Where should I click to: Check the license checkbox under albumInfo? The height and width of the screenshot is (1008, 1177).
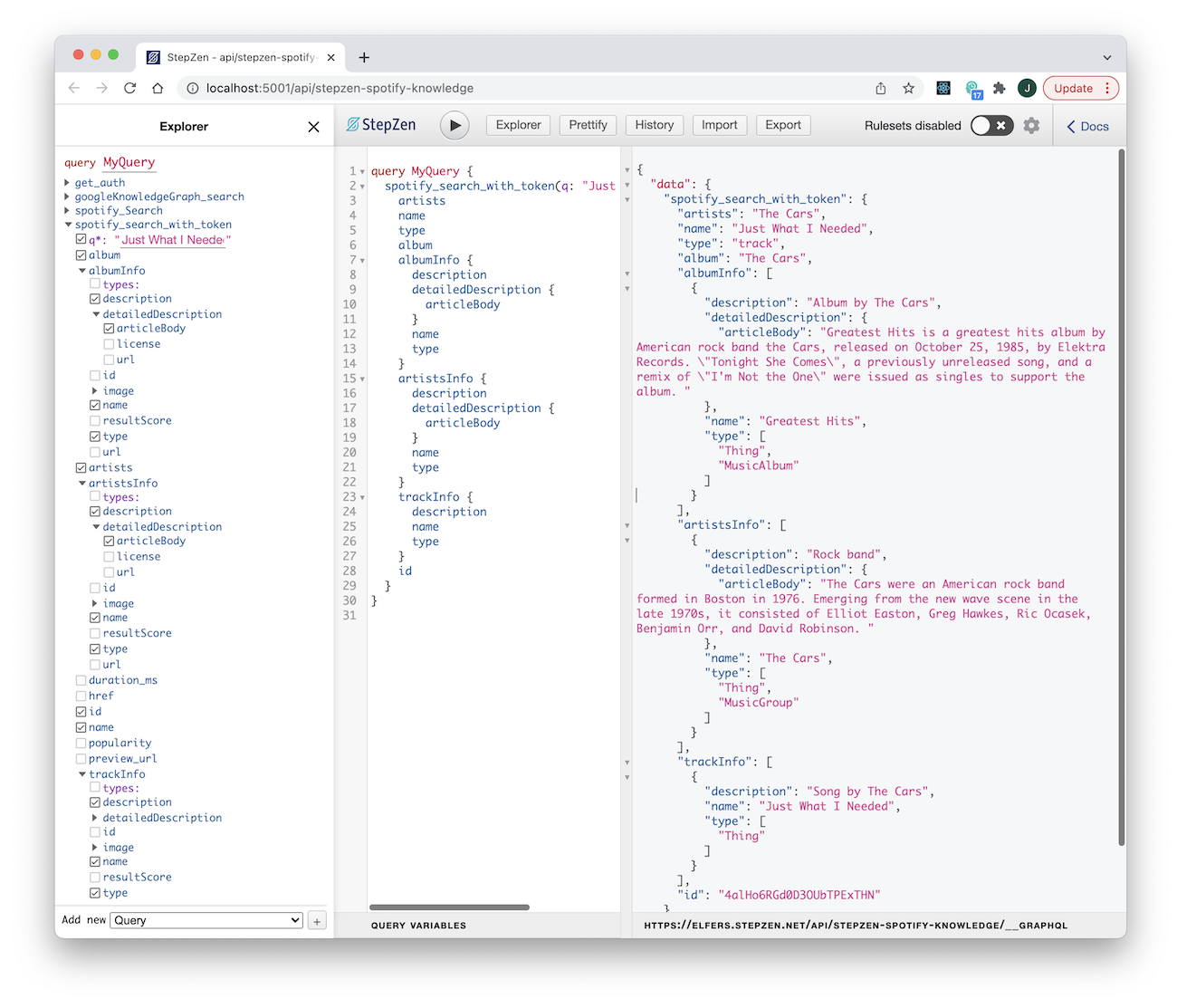(x=109, y=344)
